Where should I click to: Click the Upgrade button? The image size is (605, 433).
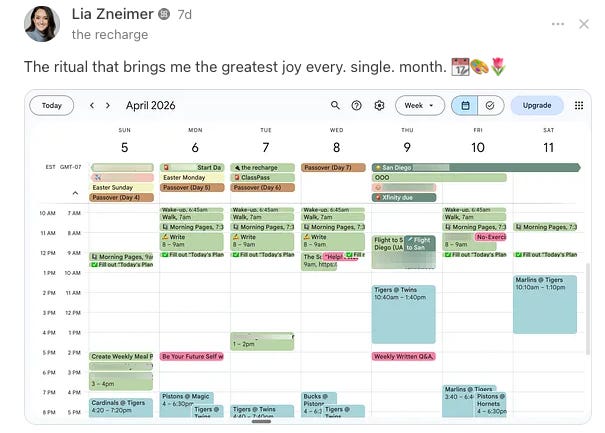pos(537,105)
